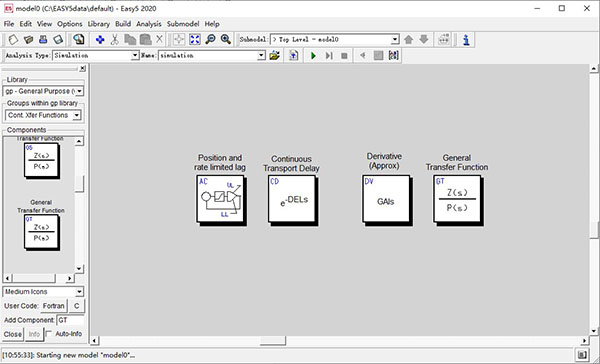The height and width of the screenshot is (364, 600).
Task: Click the canvas horizontal scrollbar thumb
Action: 273,340
